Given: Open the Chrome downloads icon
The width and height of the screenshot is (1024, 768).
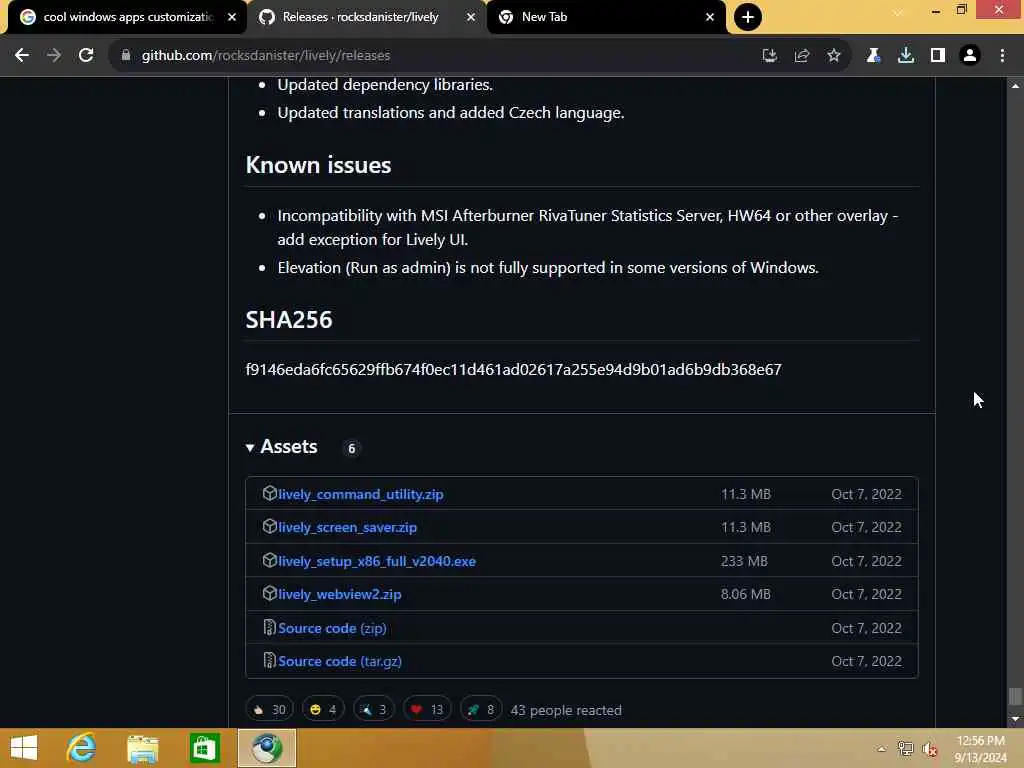Looking at the screenshot, I should (x=906, y=56).
